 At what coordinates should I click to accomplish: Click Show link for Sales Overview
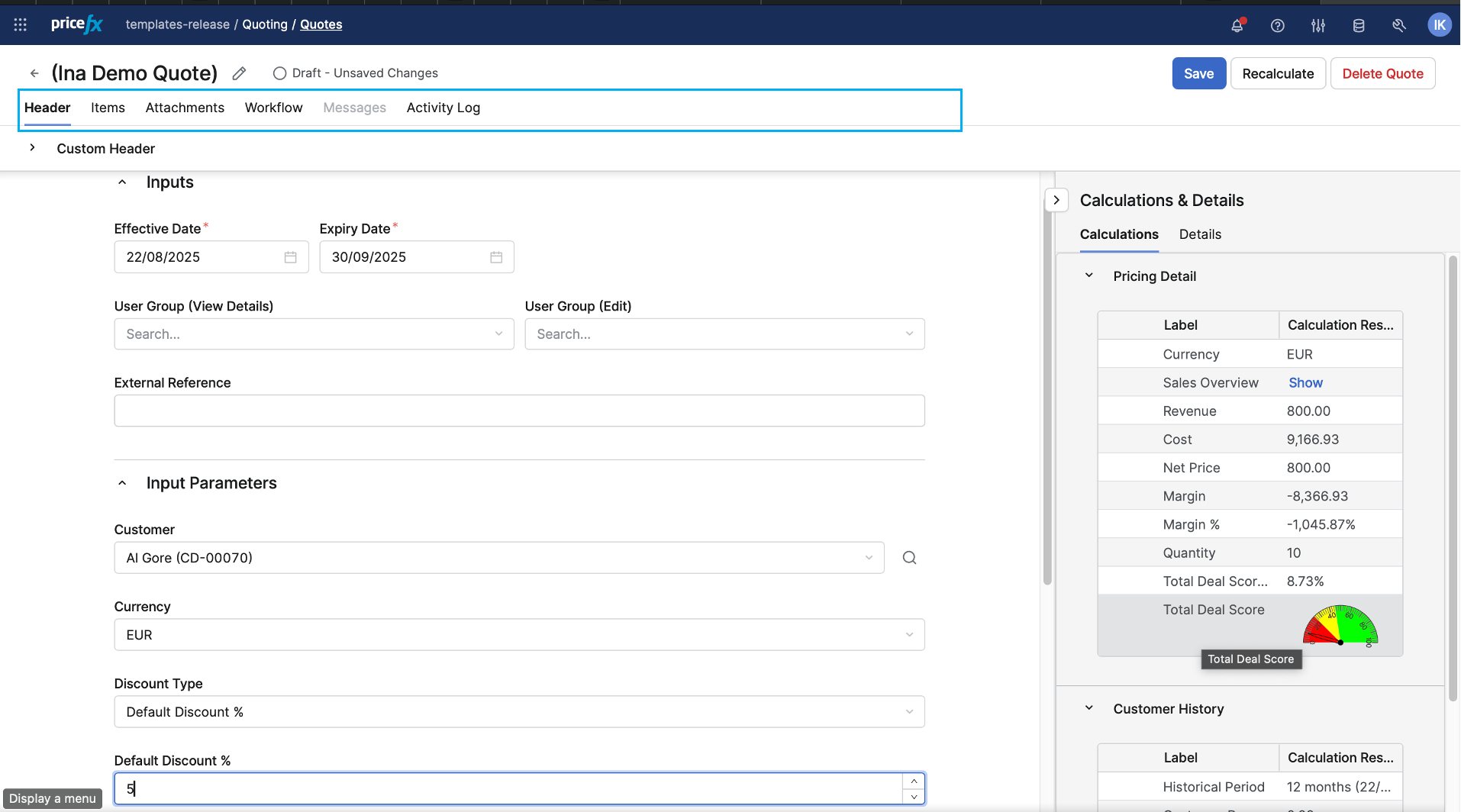(x=1305, y=383)
